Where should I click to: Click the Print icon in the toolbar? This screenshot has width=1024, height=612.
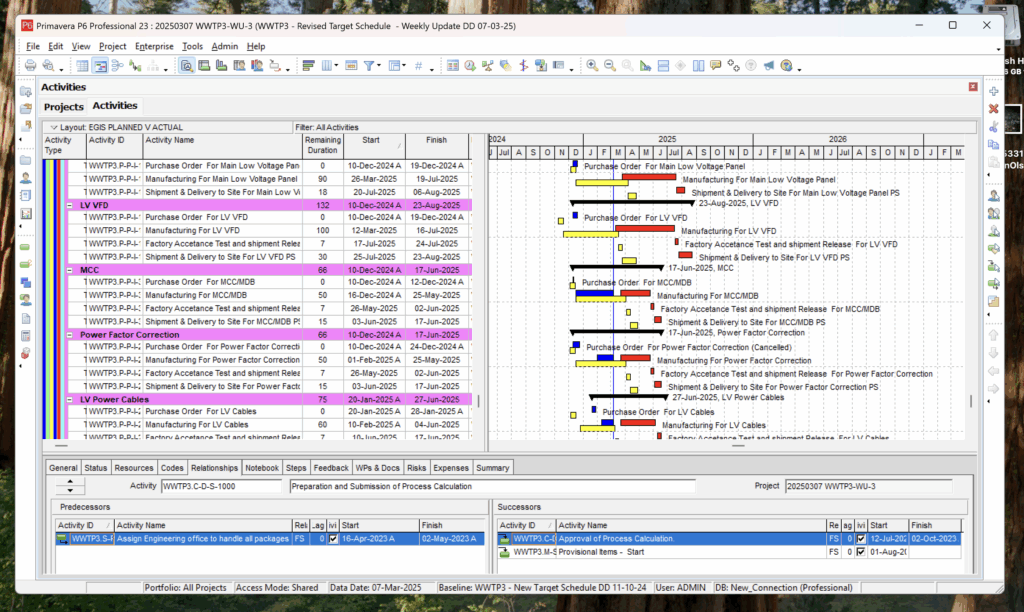[31, 65]
